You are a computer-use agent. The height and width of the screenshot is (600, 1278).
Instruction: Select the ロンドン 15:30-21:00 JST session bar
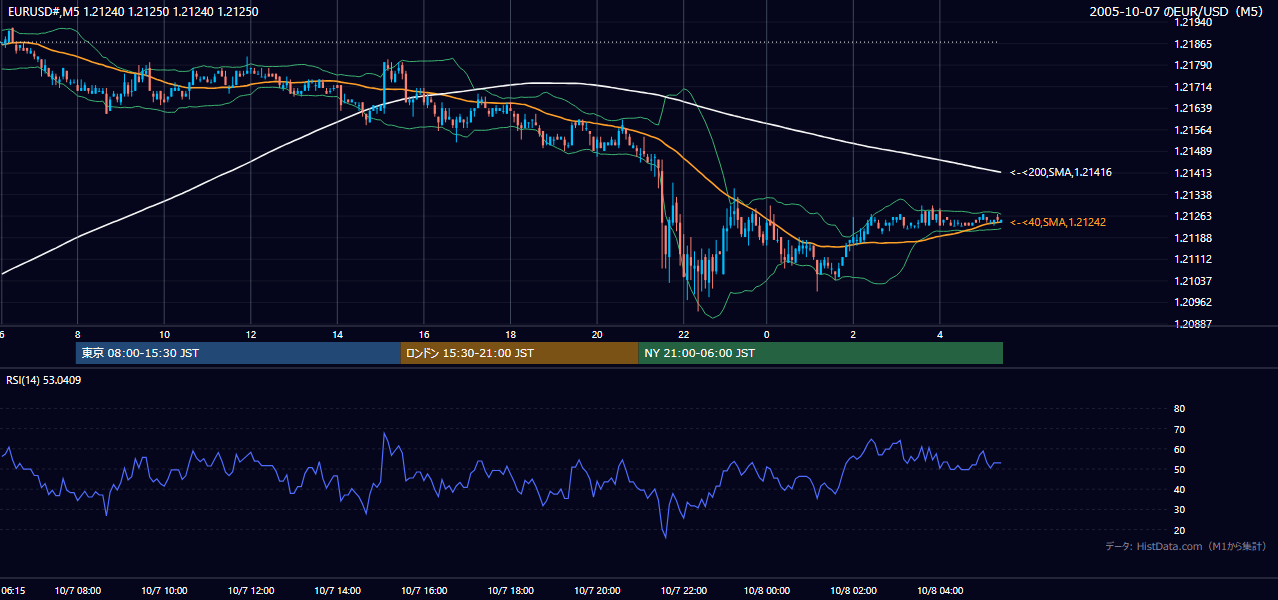519,353
